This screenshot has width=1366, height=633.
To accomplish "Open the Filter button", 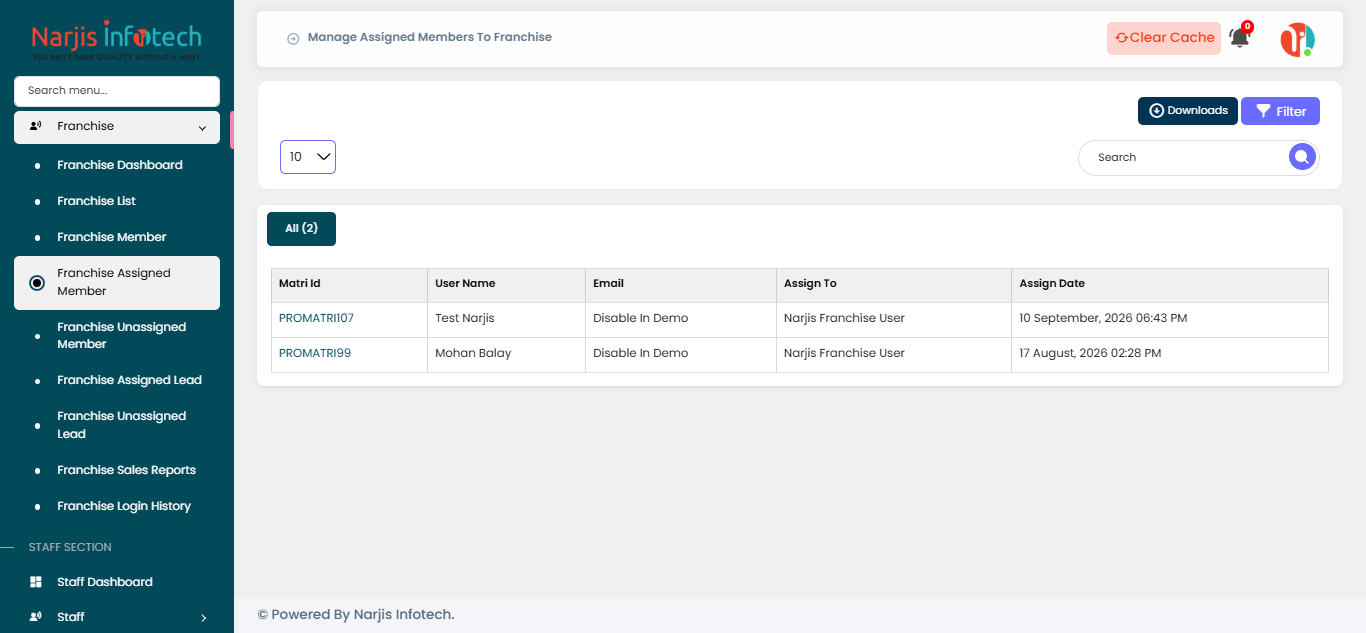I will point(1280,111).
